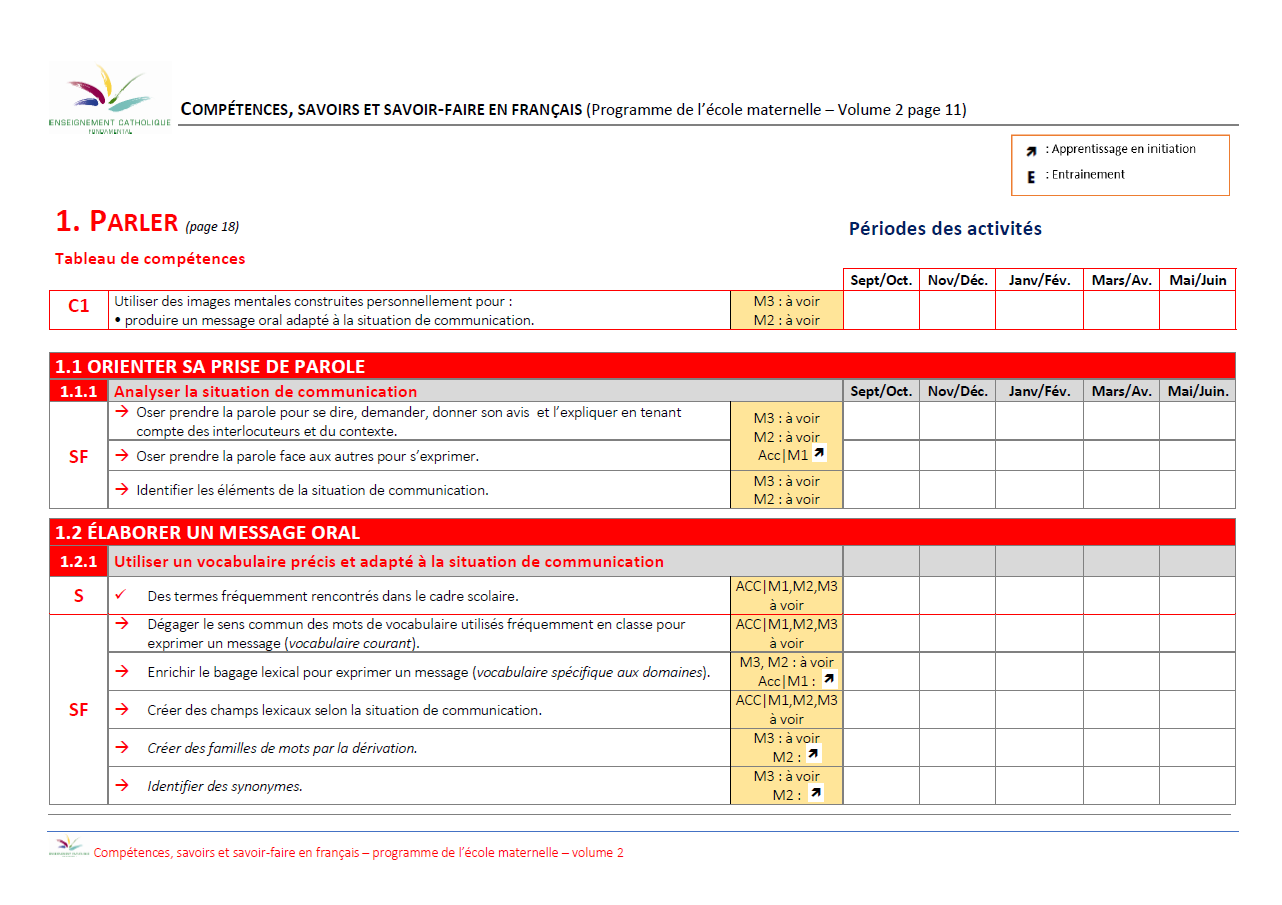Click the initiation arrow next to 'Acc|M1' in the 'Oser prendre la parole face aux autres' row
Screen dimensions: 1282x905
[819, 454]
